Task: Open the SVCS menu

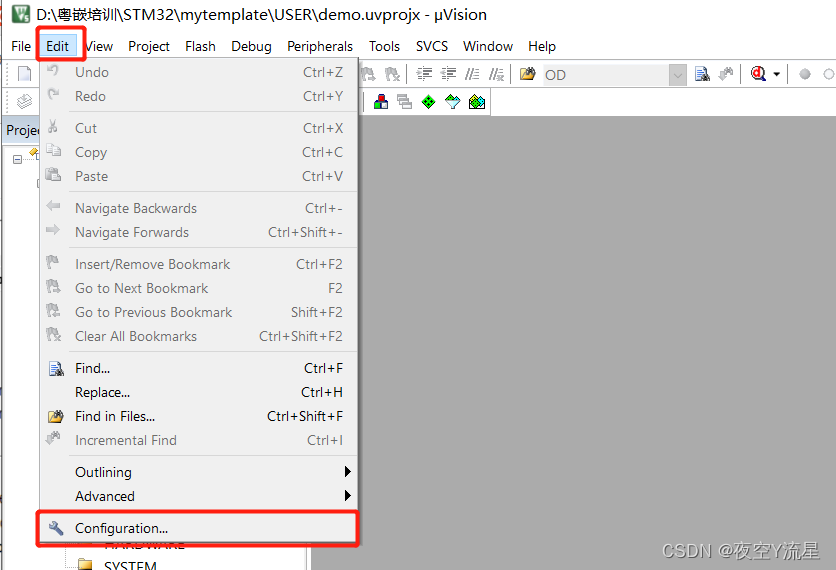Action: pyautogui.click(x=432, y=46)
